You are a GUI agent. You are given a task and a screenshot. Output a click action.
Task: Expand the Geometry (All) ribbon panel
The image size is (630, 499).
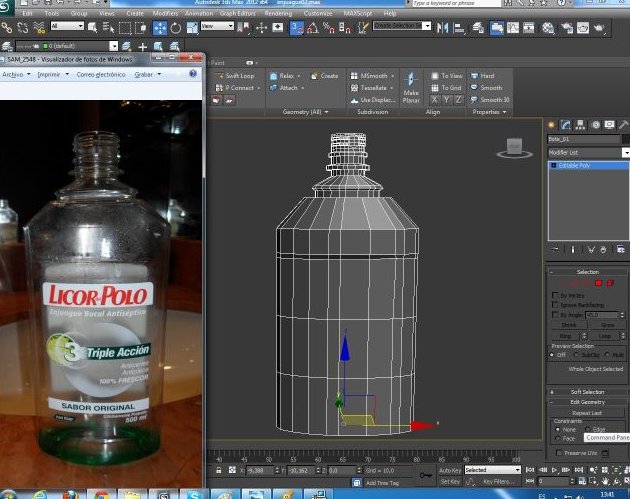pos(305,112)
